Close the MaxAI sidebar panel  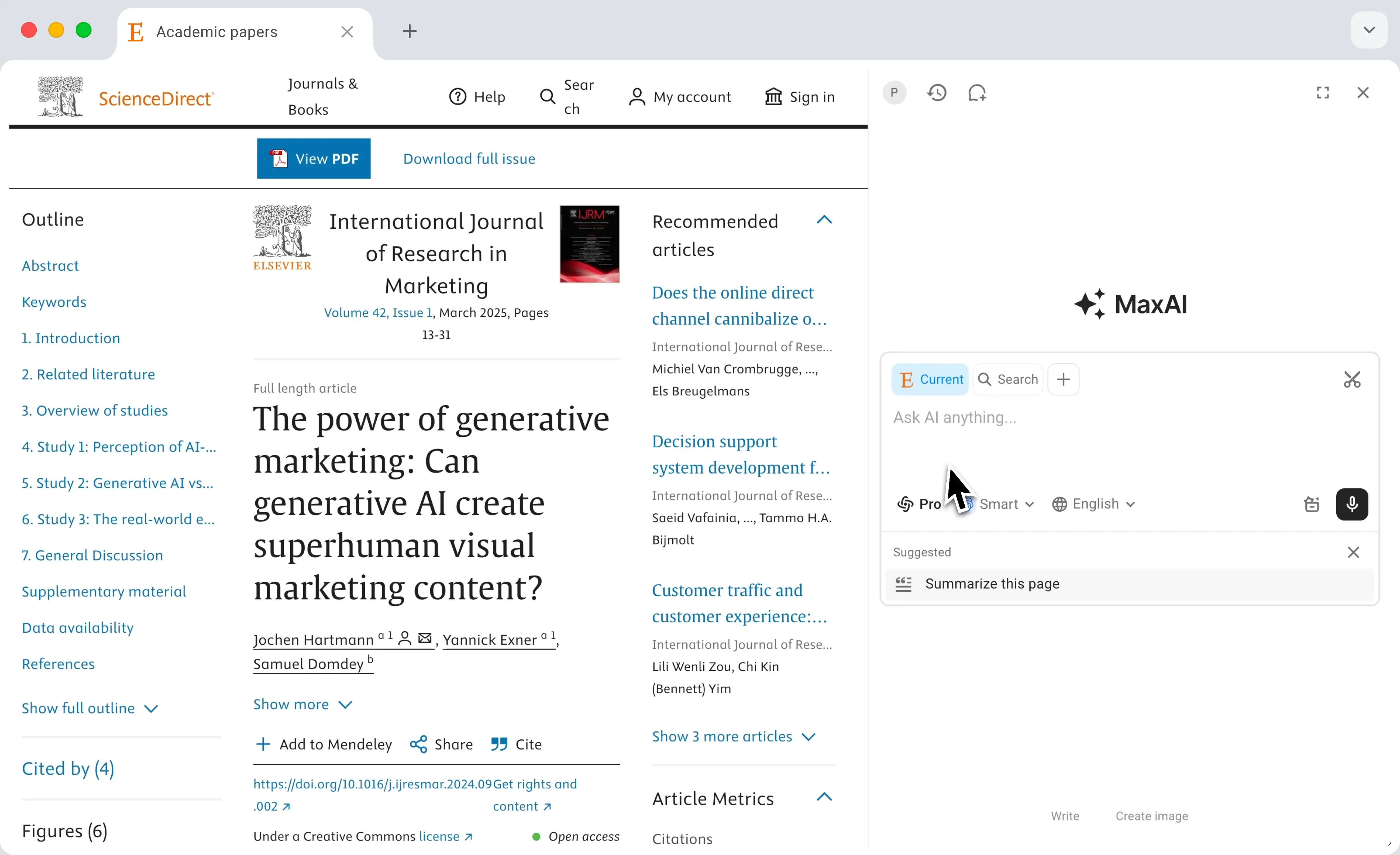coord(1363,93)
